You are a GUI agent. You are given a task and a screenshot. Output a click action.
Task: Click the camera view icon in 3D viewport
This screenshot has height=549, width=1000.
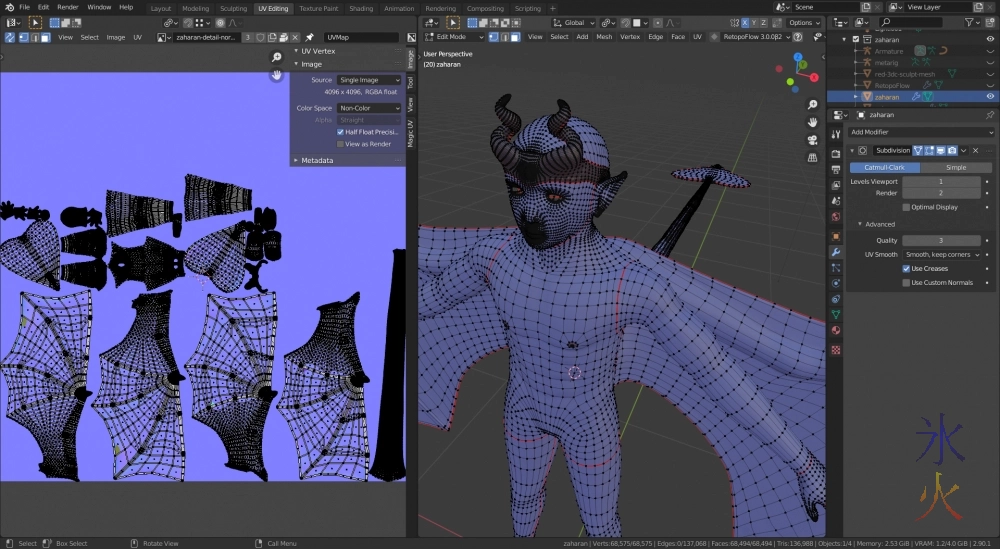tap(812, 139)
